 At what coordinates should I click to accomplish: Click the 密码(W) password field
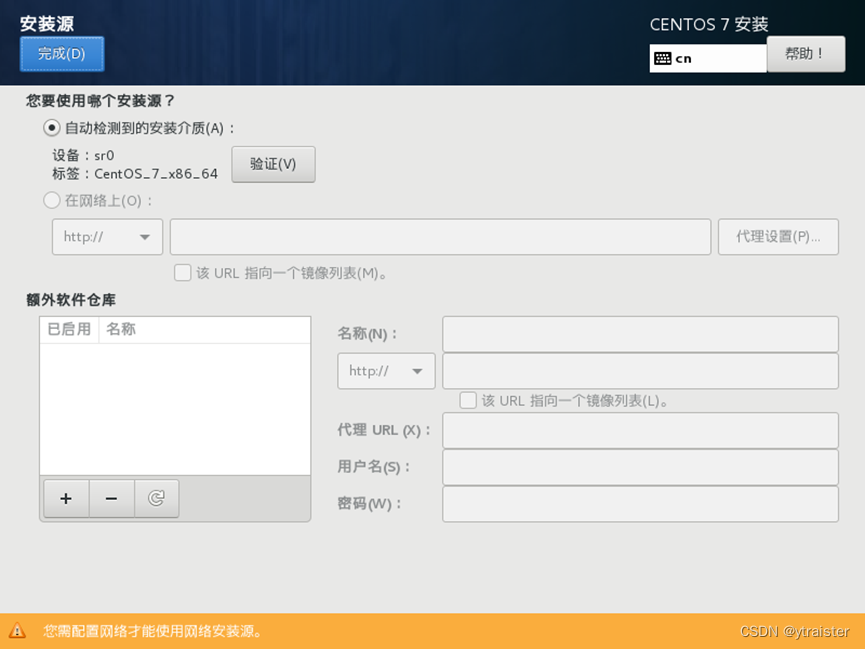pos(640,504)
